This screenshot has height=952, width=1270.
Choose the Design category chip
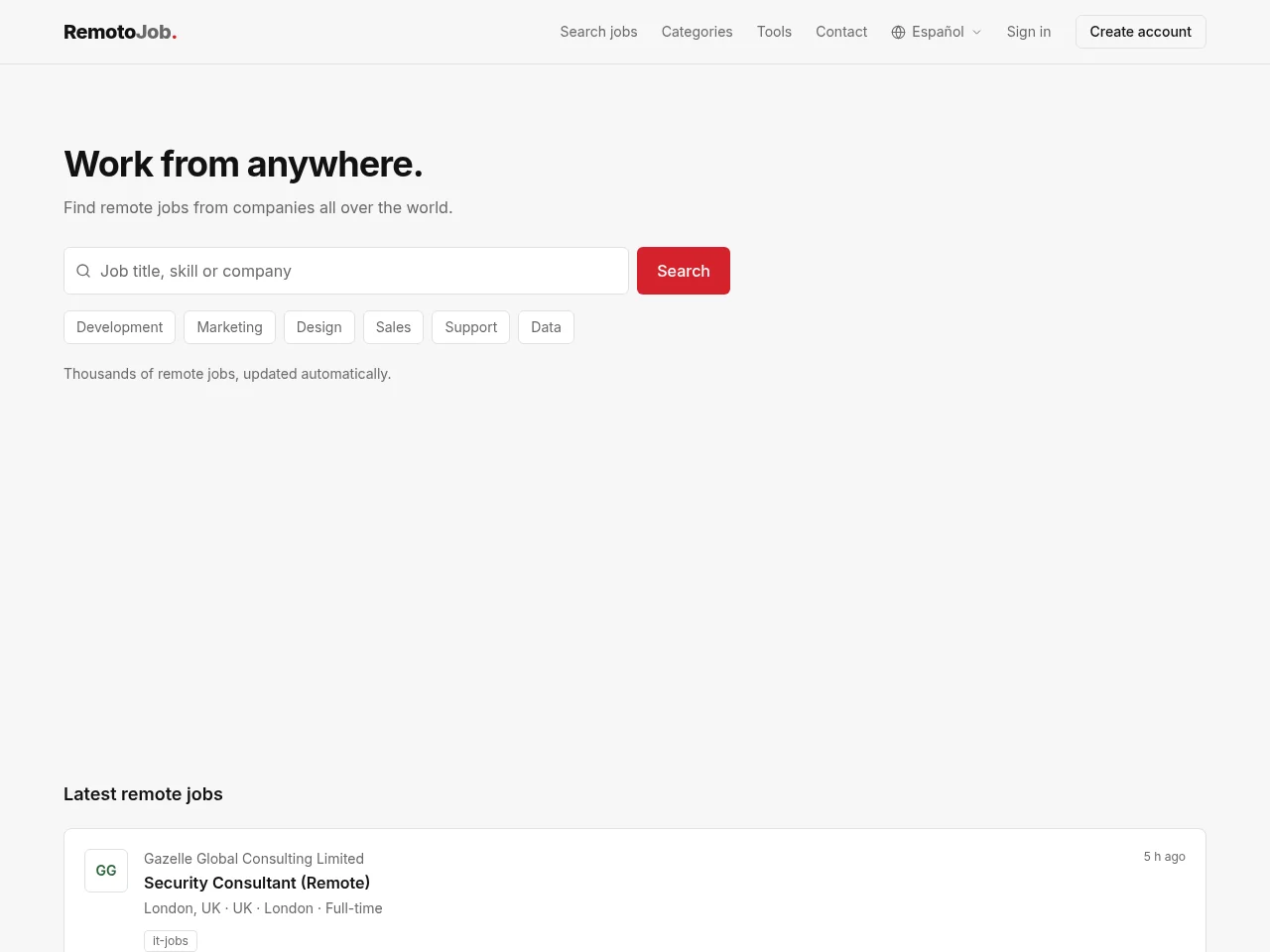point(318,327)
